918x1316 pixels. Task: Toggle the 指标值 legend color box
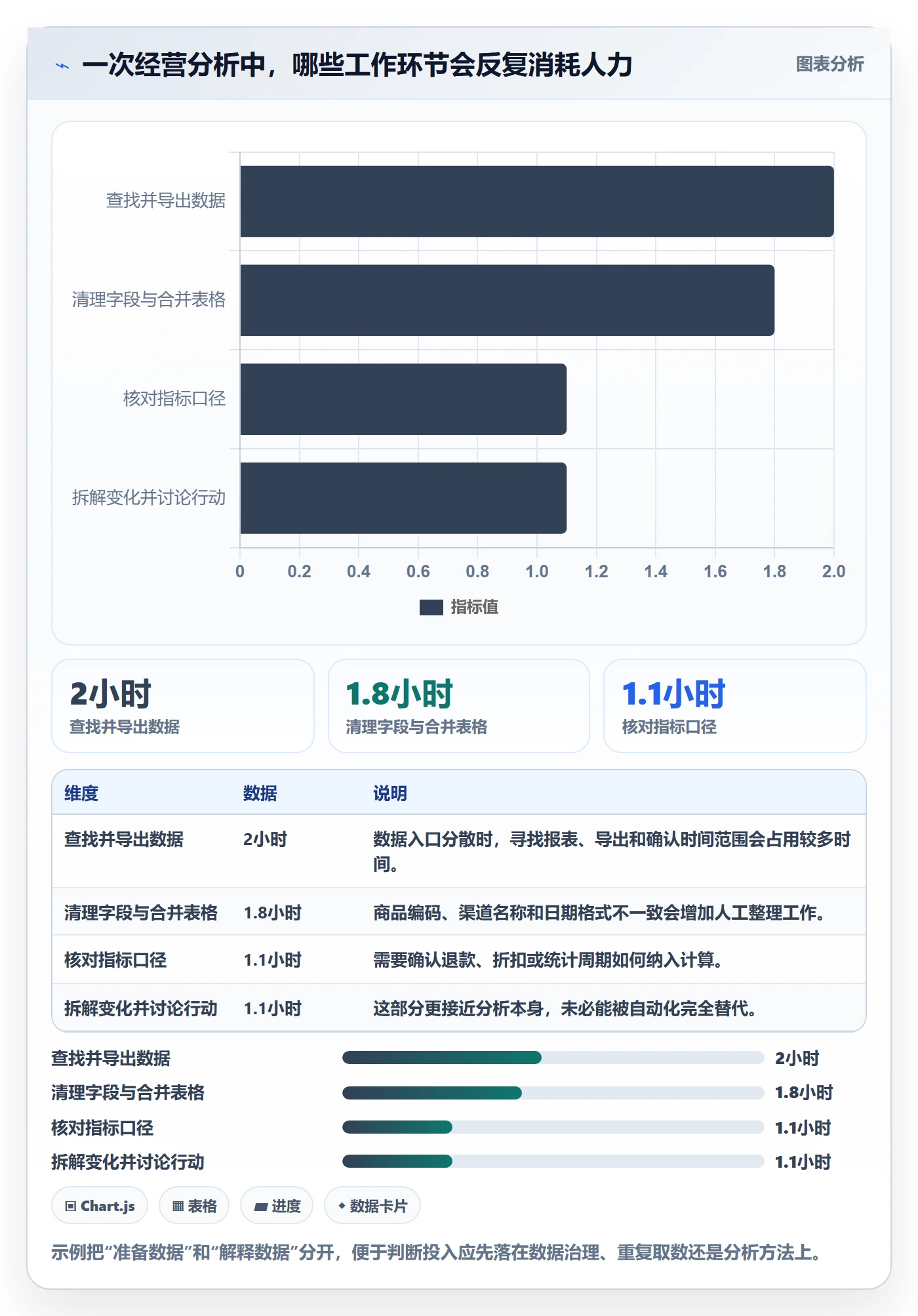(431, 607)
